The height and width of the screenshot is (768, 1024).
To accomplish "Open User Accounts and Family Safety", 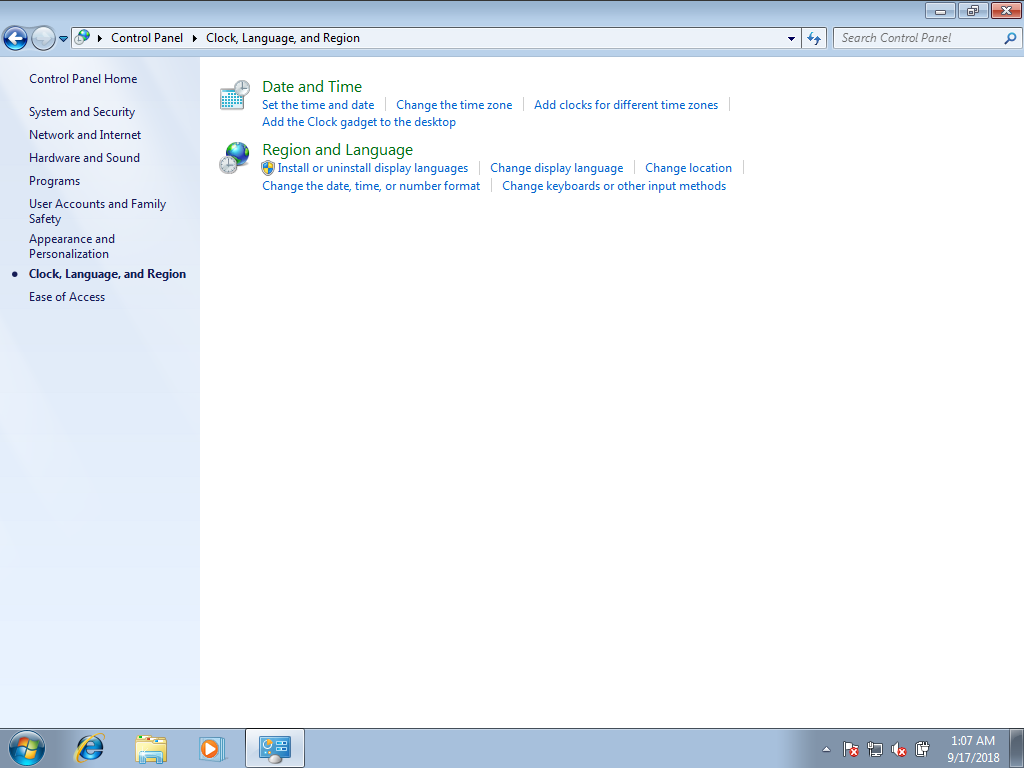I will point(97,211).
